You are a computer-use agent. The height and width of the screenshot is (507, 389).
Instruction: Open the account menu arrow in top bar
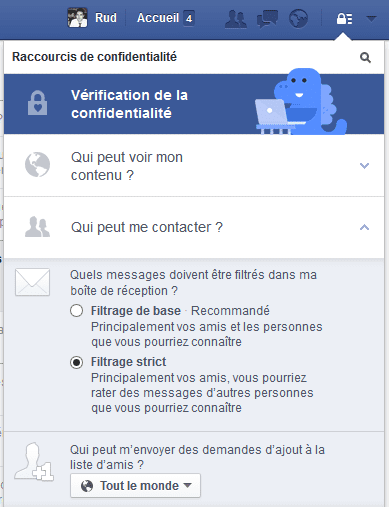(371, 19)
